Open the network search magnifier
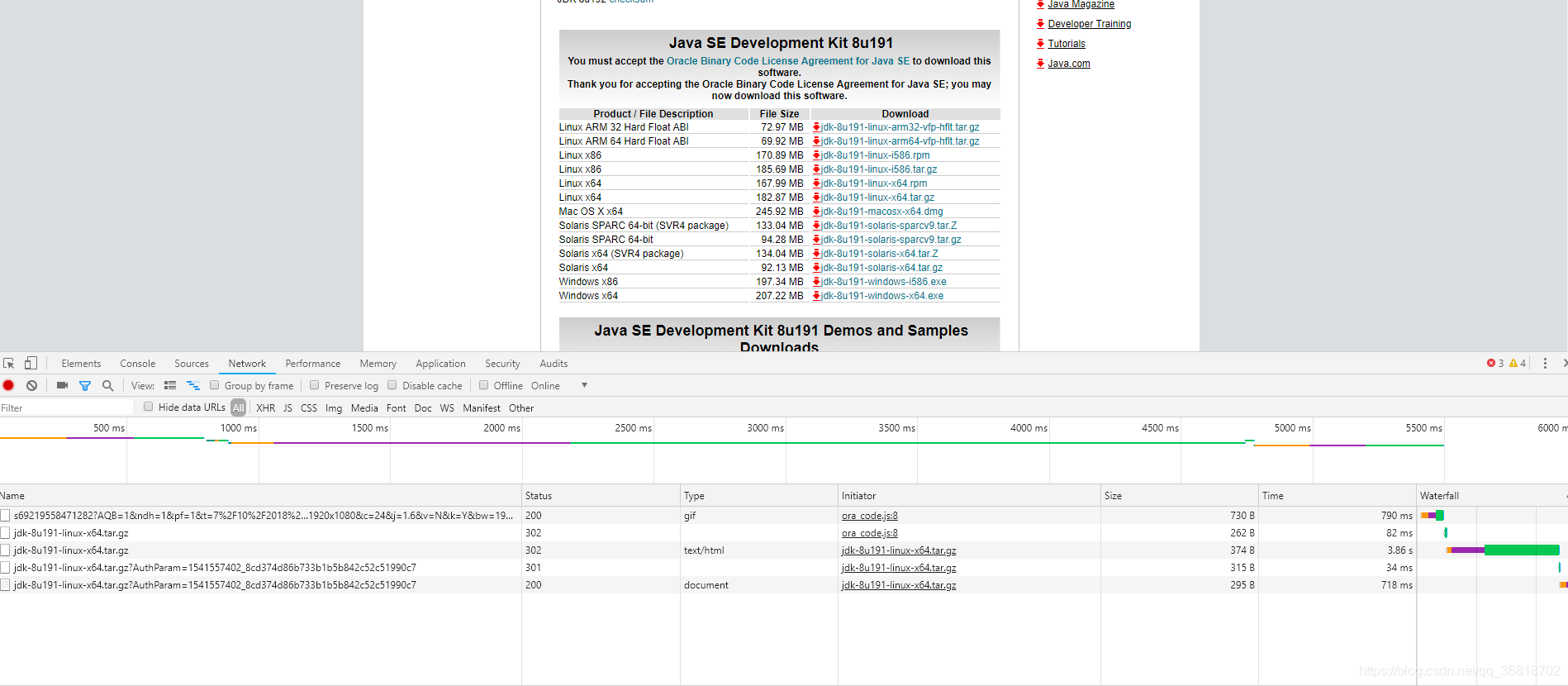Image resolution: width=1568 pixels, height=686 pixels. click(107, 385)
